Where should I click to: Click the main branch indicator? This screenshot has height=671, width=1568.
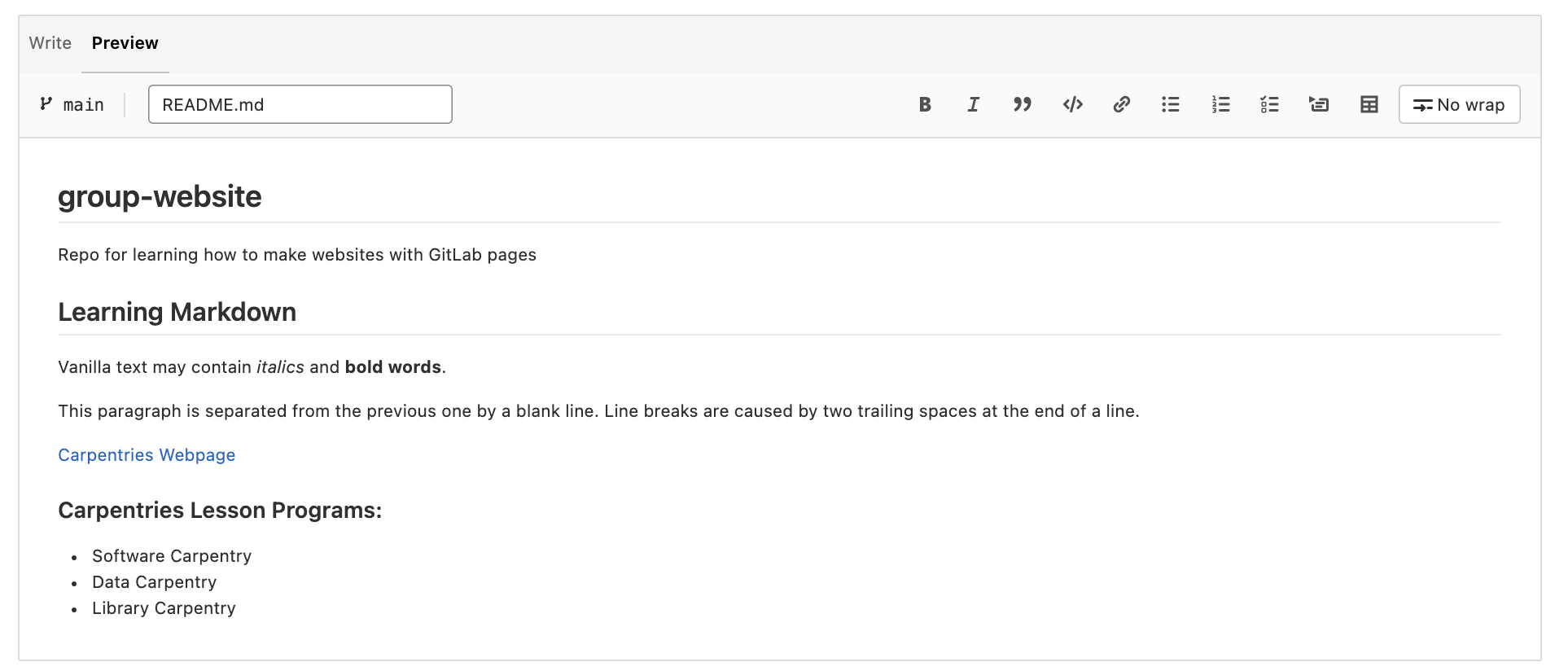coord(72,104)
